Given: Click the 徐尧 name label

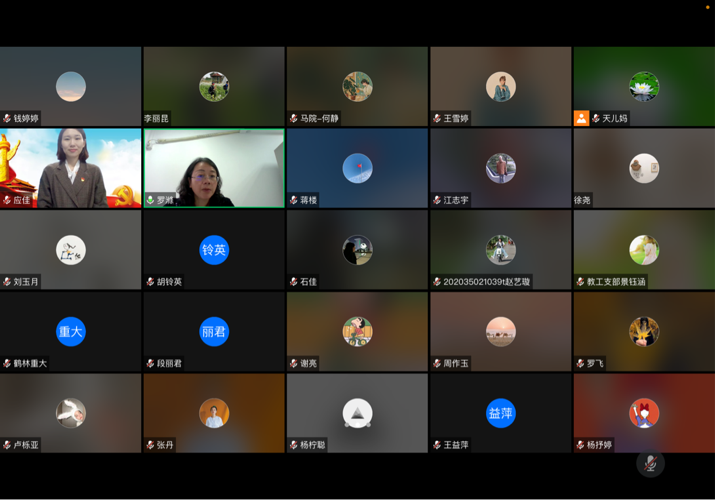Looking at the screenshot, I should (x=582, y=200).
